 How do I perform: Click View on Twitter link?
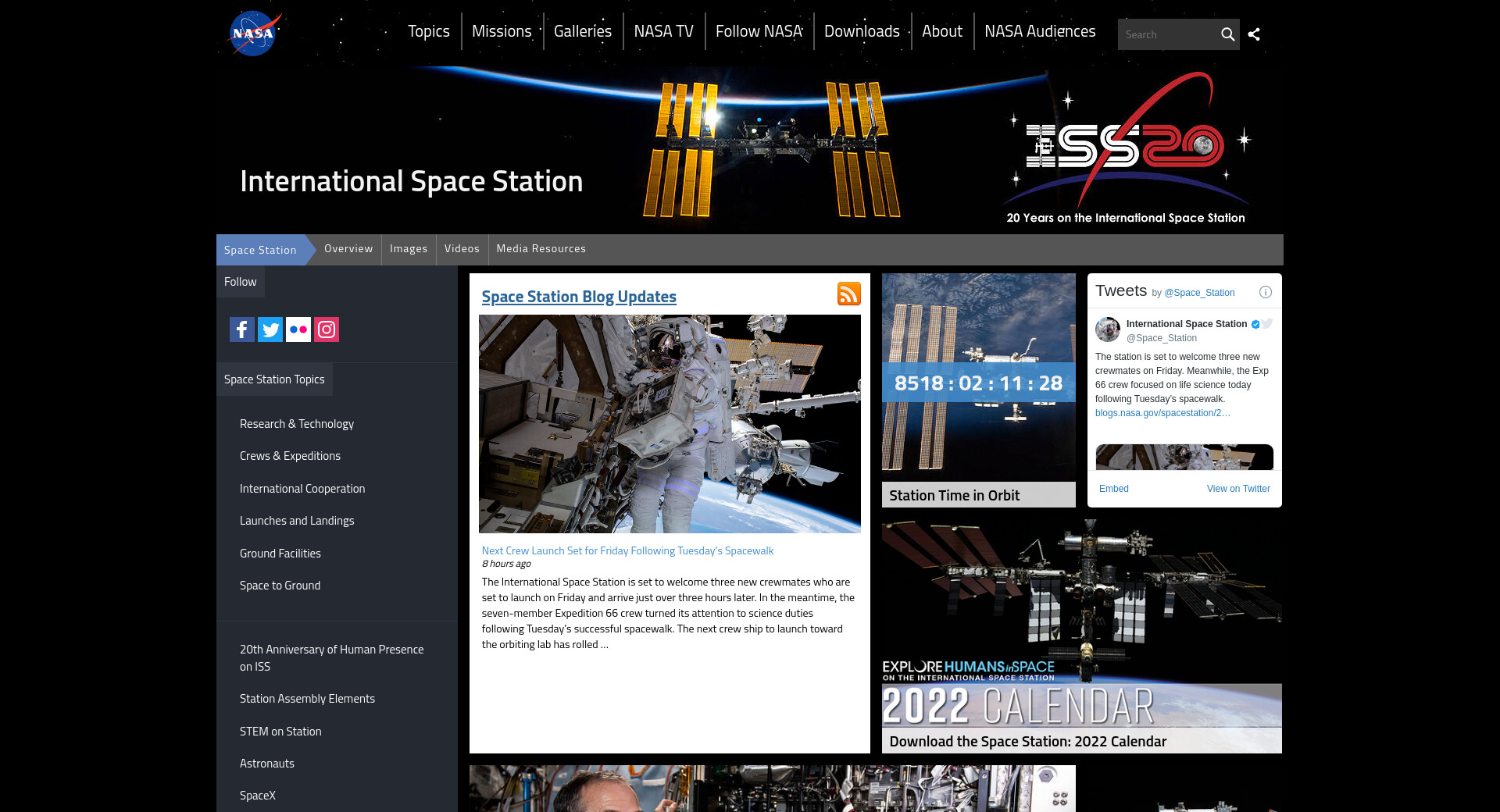pyautogui.click(x=1237, y=489)
